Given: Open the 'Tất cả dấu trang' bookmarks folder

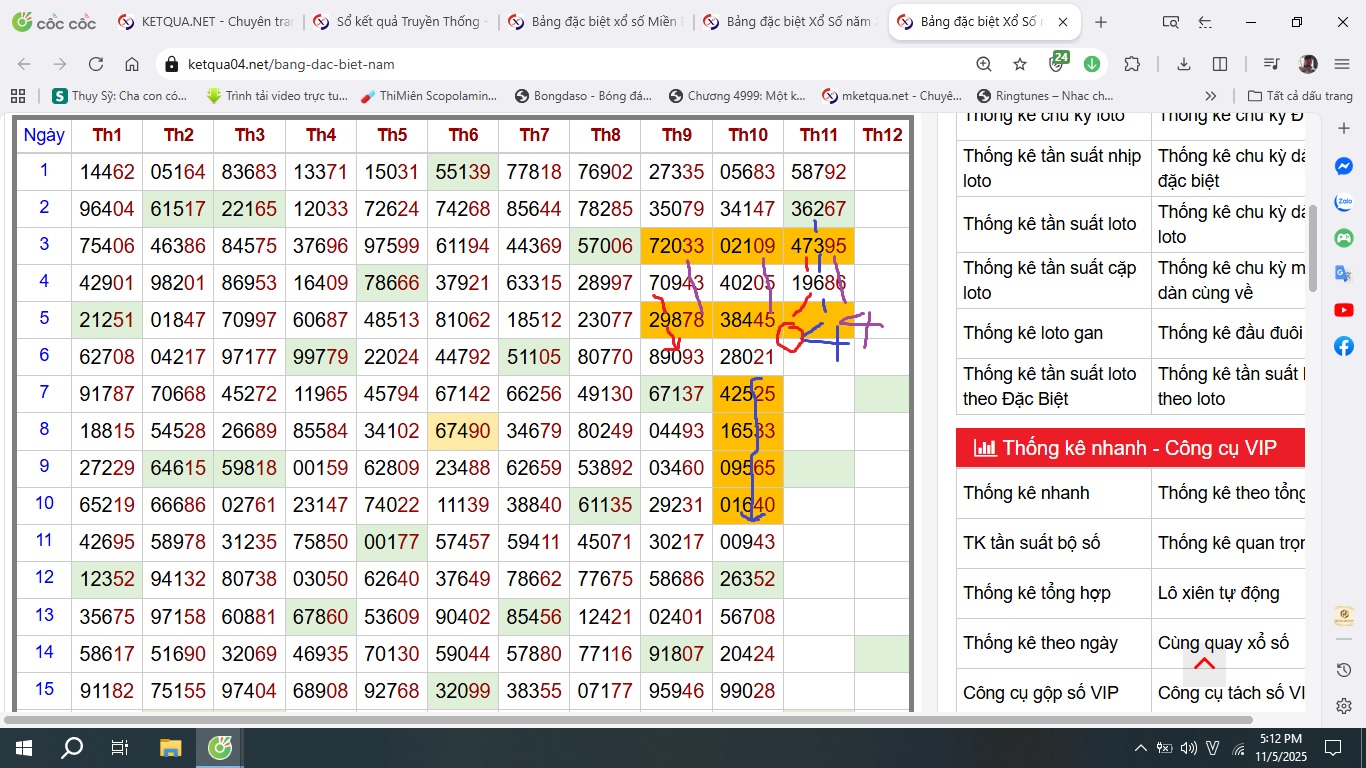Looking at the screenshot, I should (x=1300, y=96).
